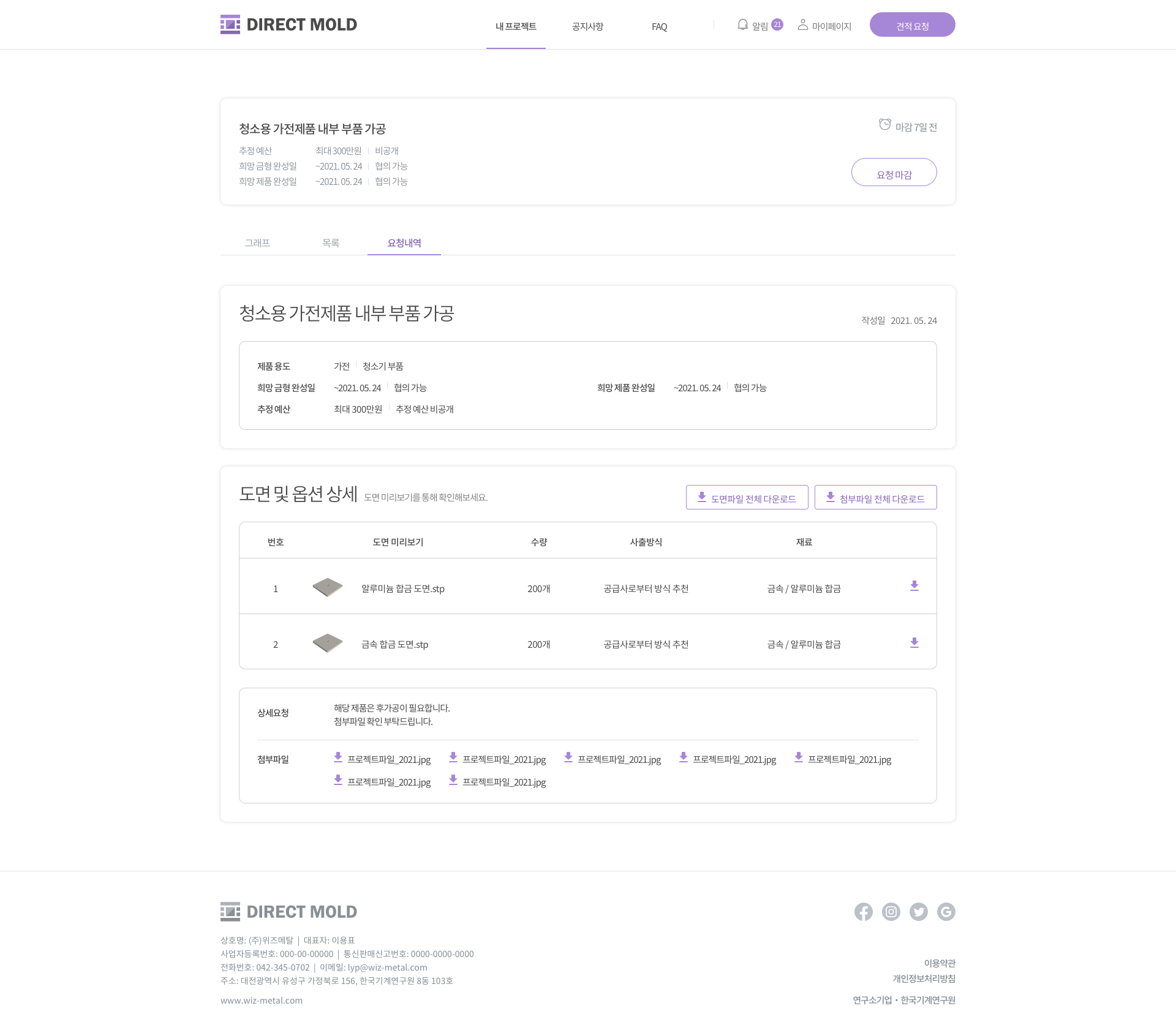Image resolution: width=1176 pixels, height=1033 pixels.
Task: Open the 개인정보처리방침 footer link
Action: click(x=924, y=979)
